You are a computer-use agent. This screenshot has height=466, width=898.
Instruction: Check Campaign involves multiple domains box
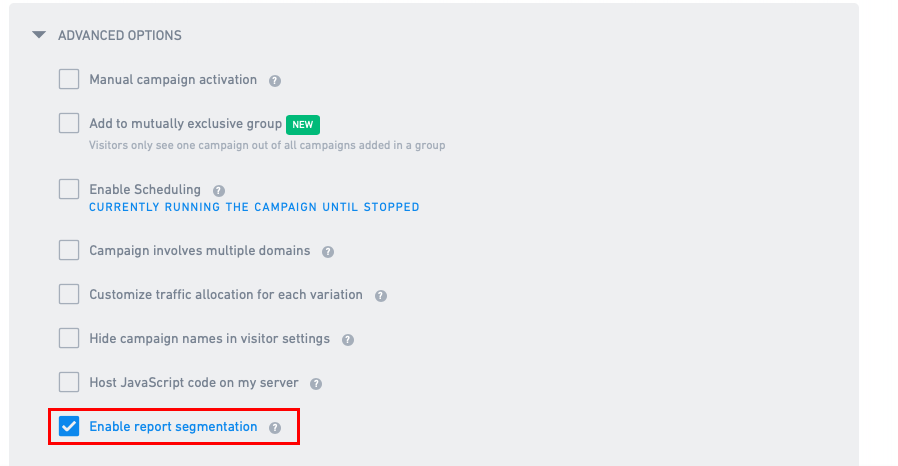tap(69, 250)
